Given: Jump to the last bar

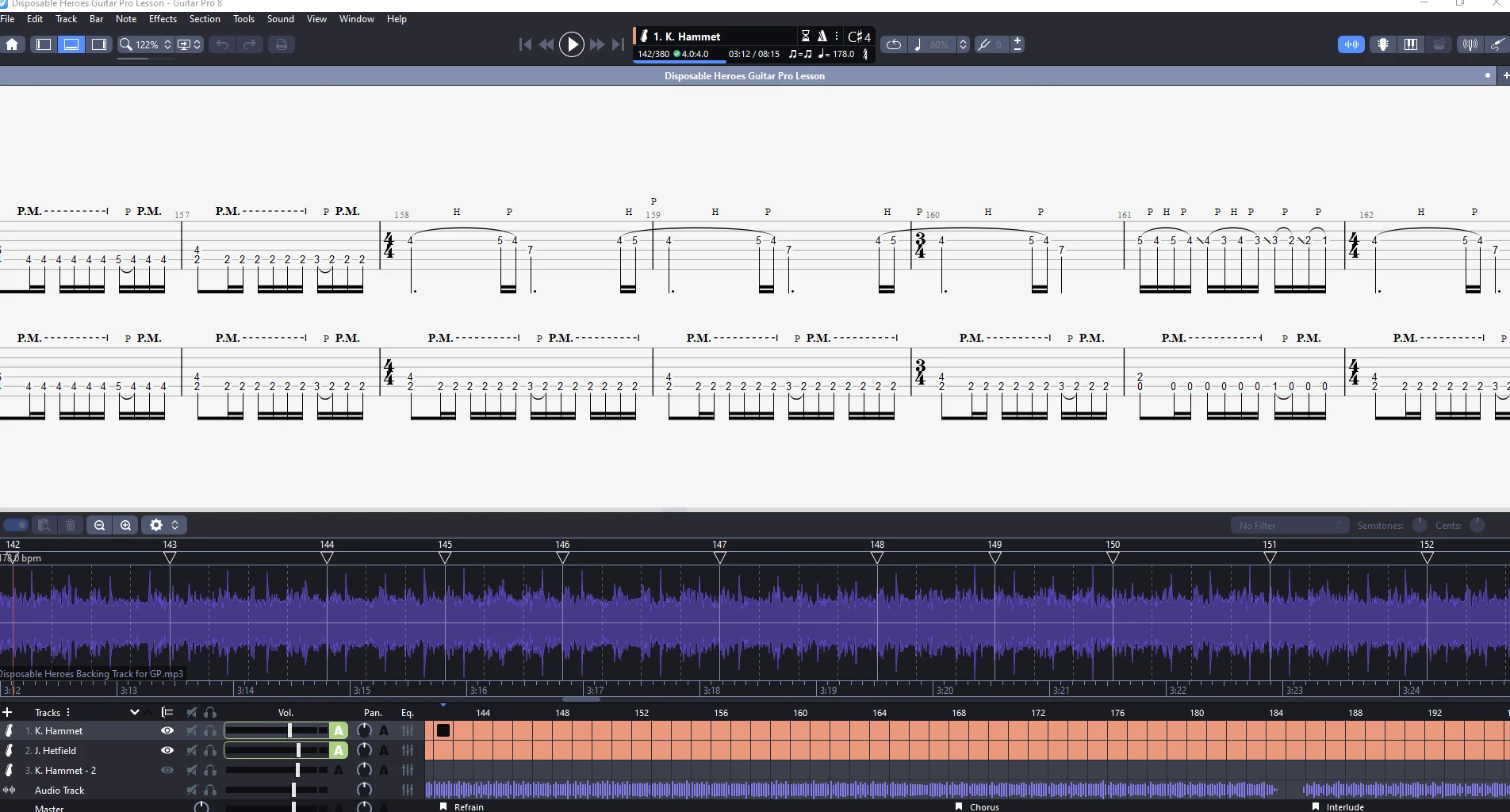Looking at the screenshot, I should 618,44.
